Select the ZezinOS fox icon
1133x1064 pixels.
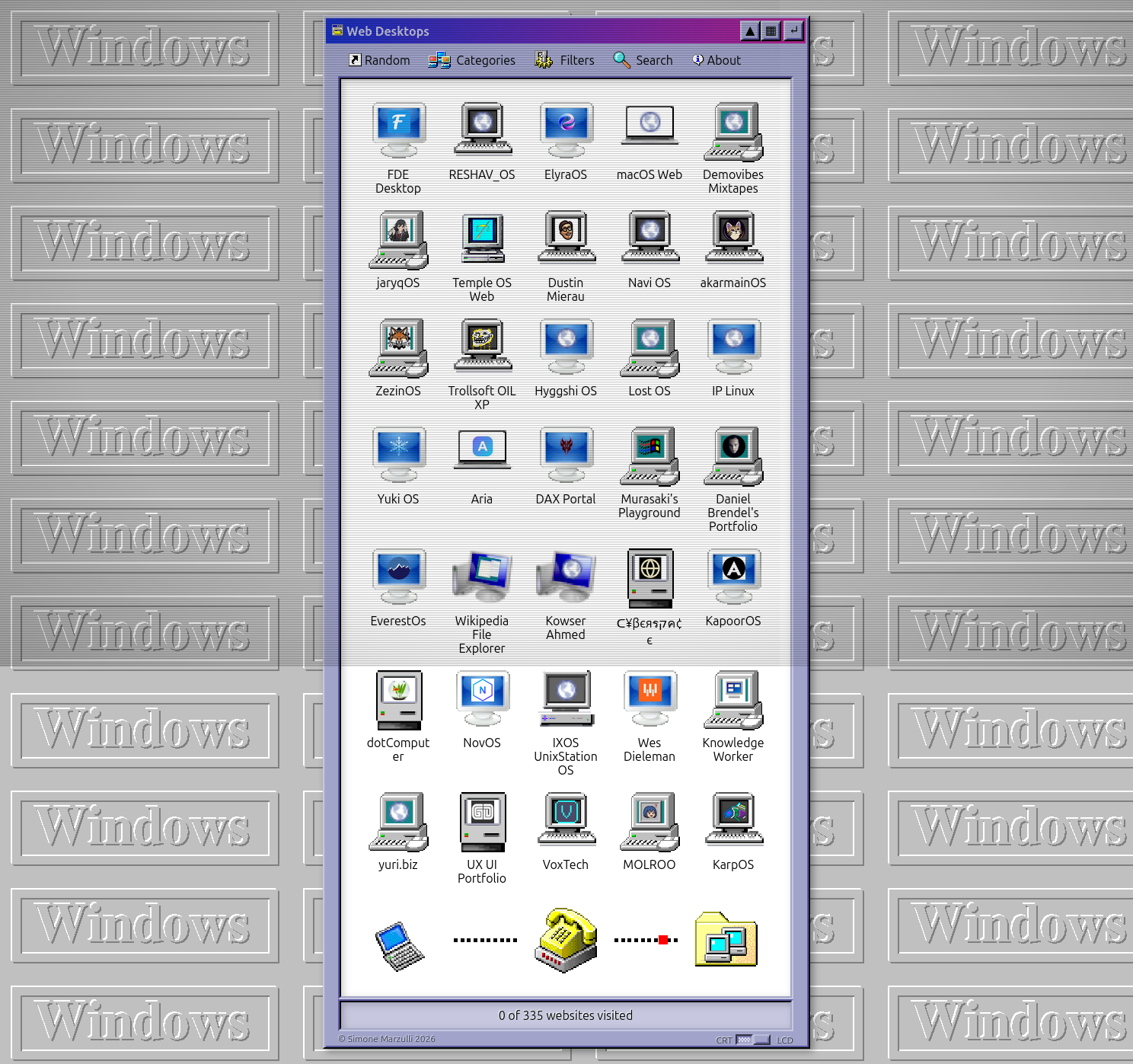[x=398, y=347]
